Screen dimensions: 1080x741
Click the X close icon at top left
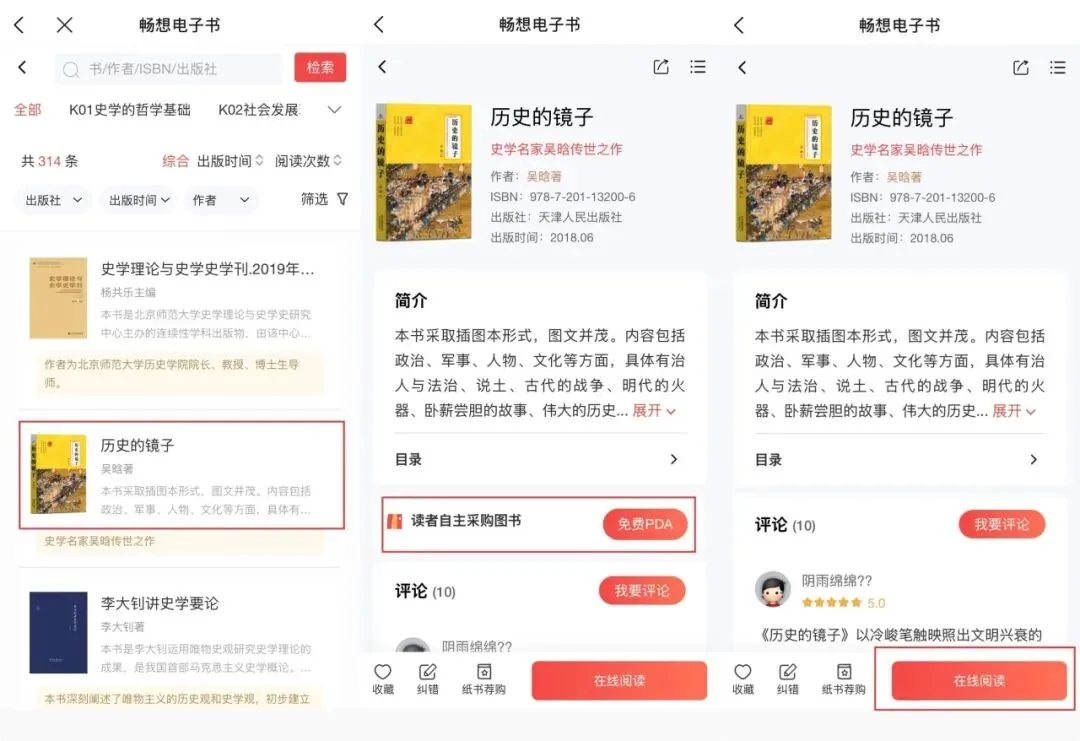point(64,25)
